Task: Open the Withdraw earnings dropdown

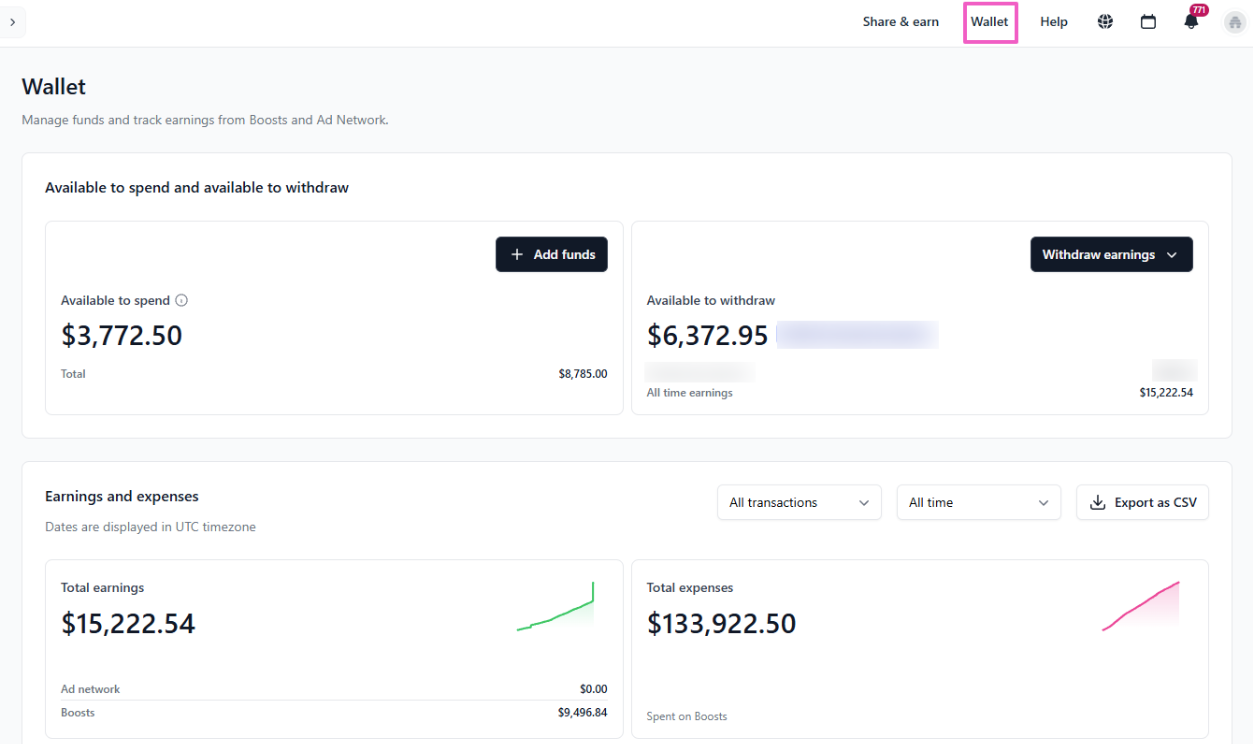Action: point(1111,255)
